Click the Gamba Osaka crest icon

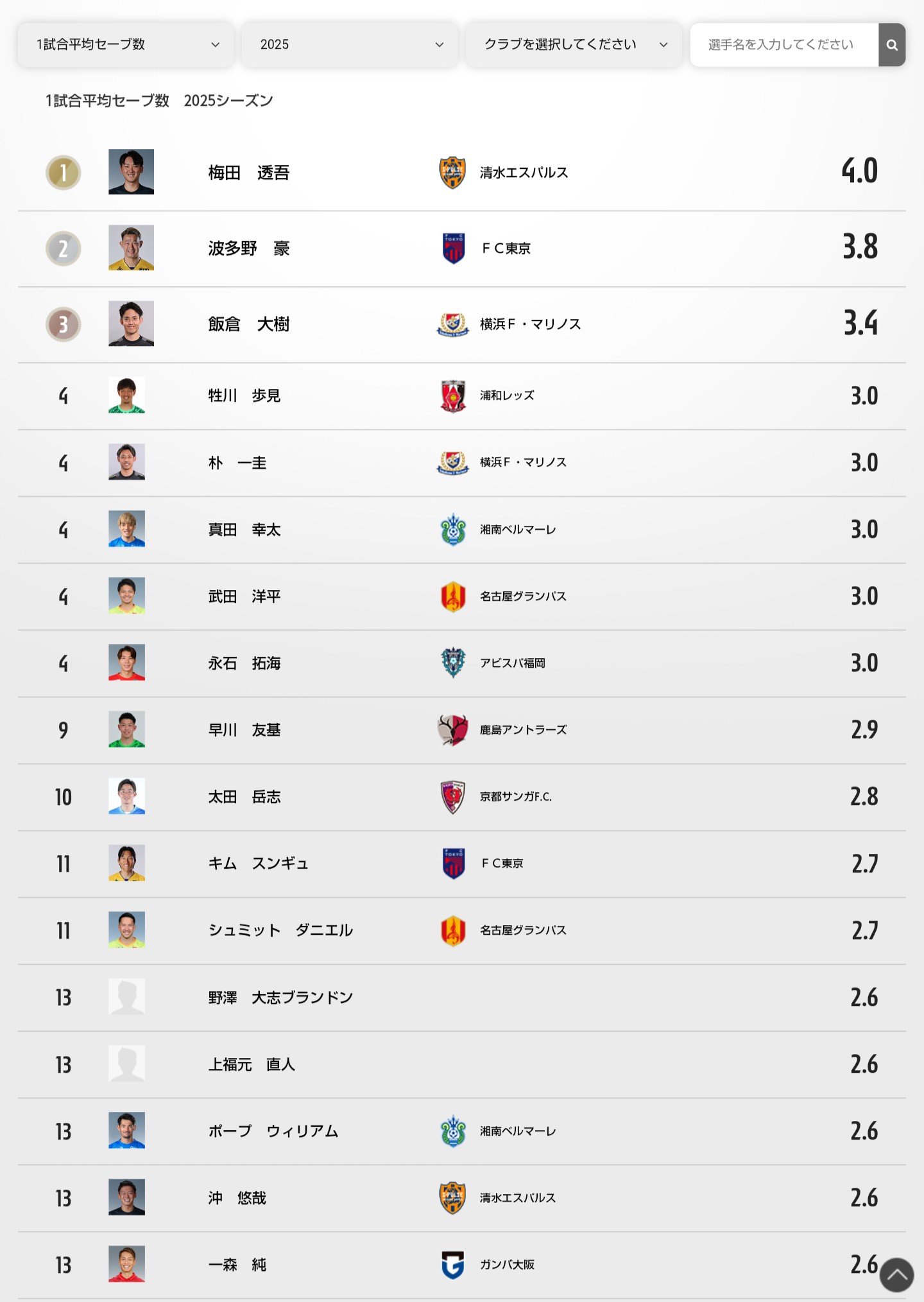click(453, 1265)
